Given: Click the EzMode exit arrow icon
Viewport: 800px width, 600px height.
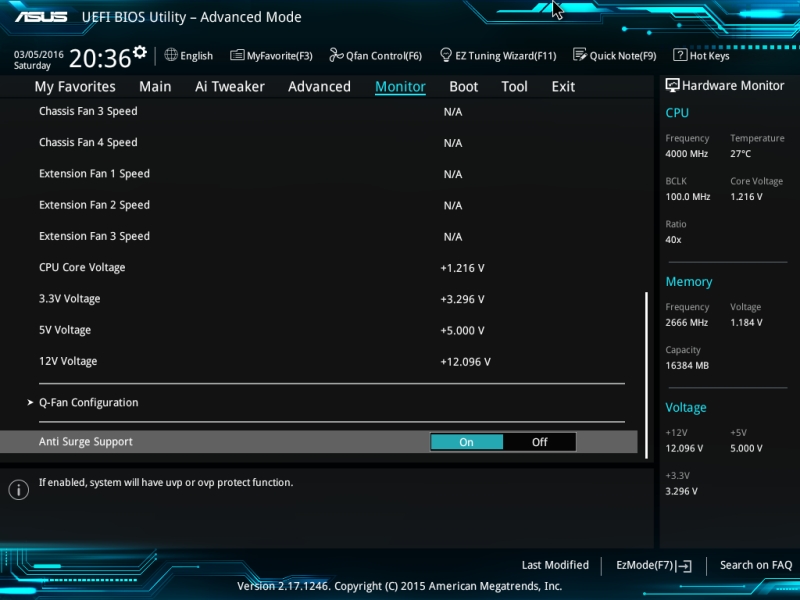Looking at the screenshot, I should tap(684, 565).
